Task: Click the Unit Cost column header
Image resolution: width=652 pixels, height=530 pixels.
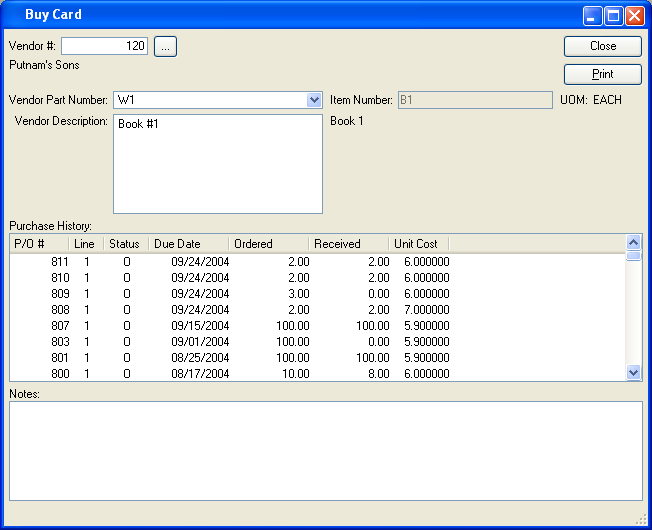Action: pos(417,244)
